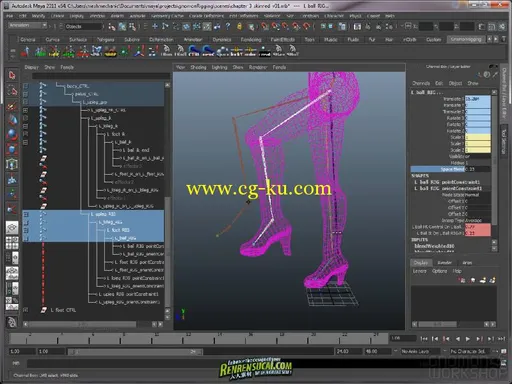Collapse the L_upleg_RIG node in outliner
This screenshot has height=384, width=512.
tap(26, 214)
